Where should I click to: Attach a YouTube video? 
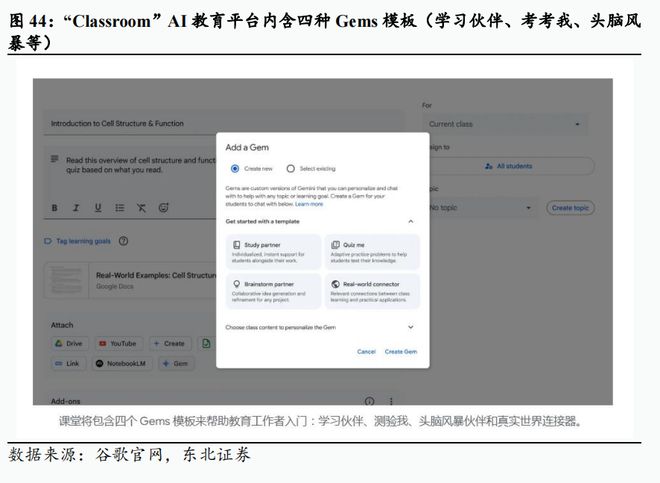click(119, 344)
